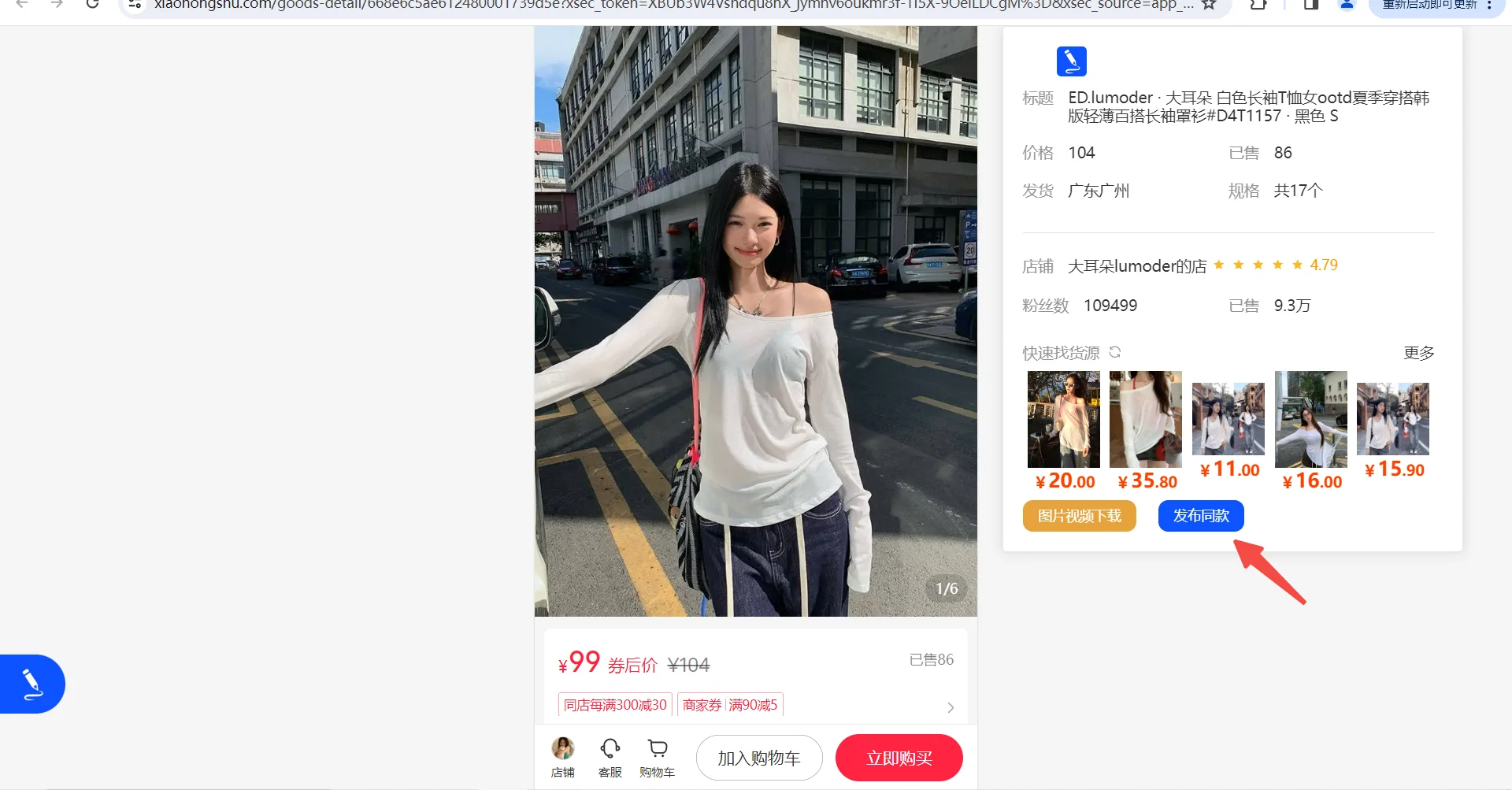Click 图片视频下载 download button
Image resolution: width=1512 pixels, height=790 pixels.
coord(1079,516)
